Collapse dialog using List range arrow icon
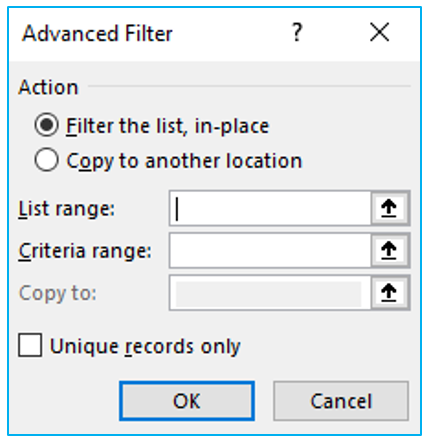This screenshot has height=444, width=429. point(389,209)
